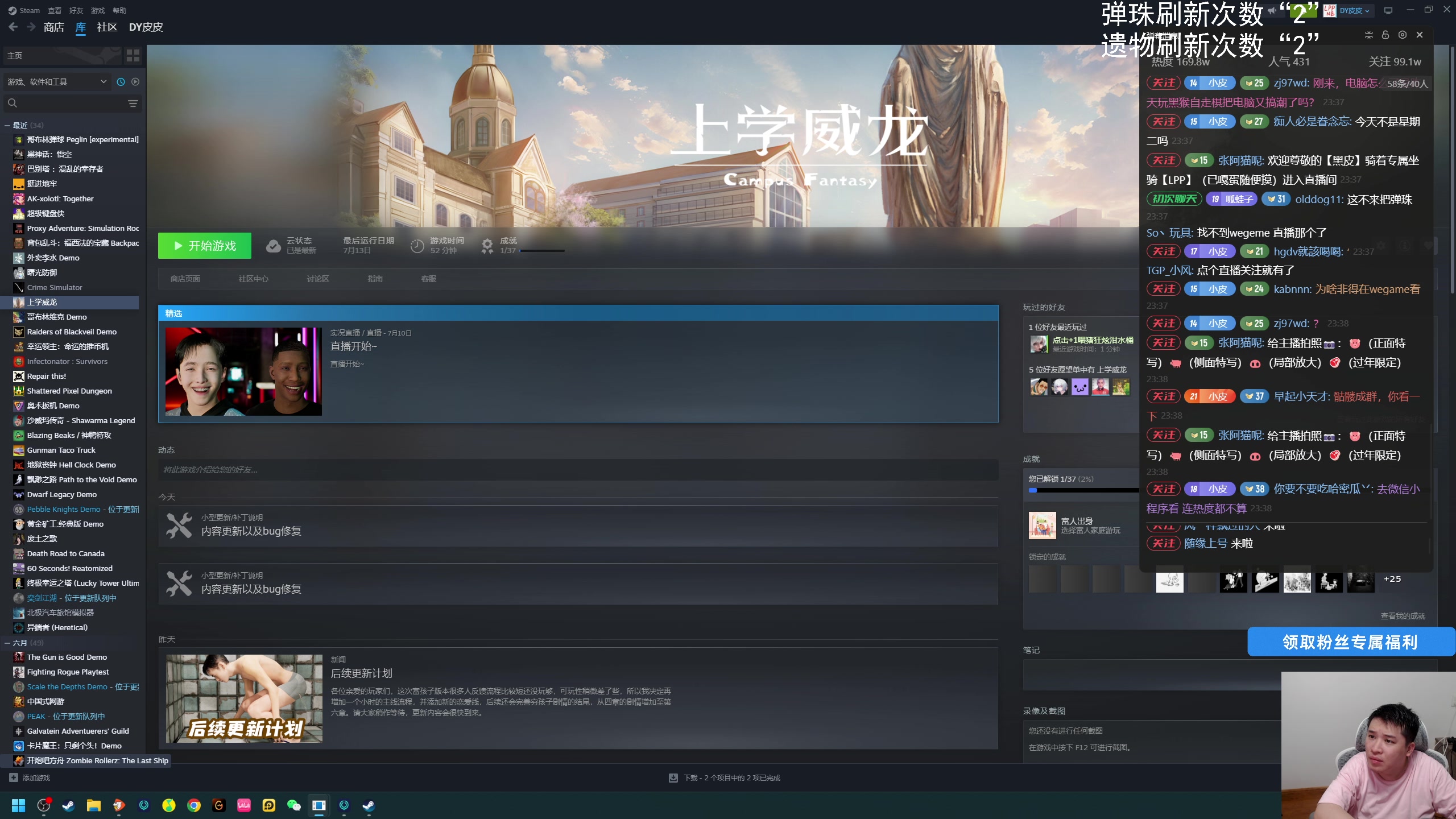Open the 好友 friends menu
1456x819 pixels.
click(x=76, y=10)
